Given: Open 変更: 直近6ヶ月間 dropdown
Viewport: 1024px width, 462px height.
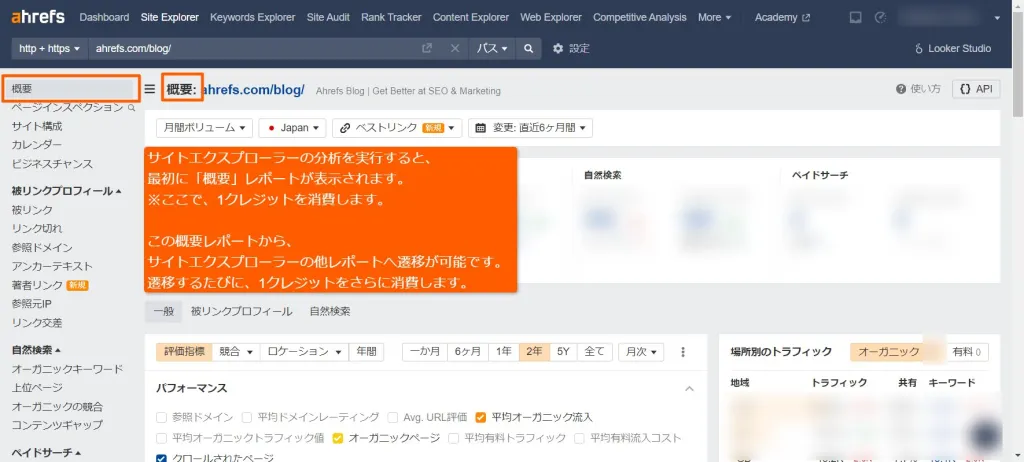Looking at the screenshot, I should pyautogui.click(x=530, y=128).
